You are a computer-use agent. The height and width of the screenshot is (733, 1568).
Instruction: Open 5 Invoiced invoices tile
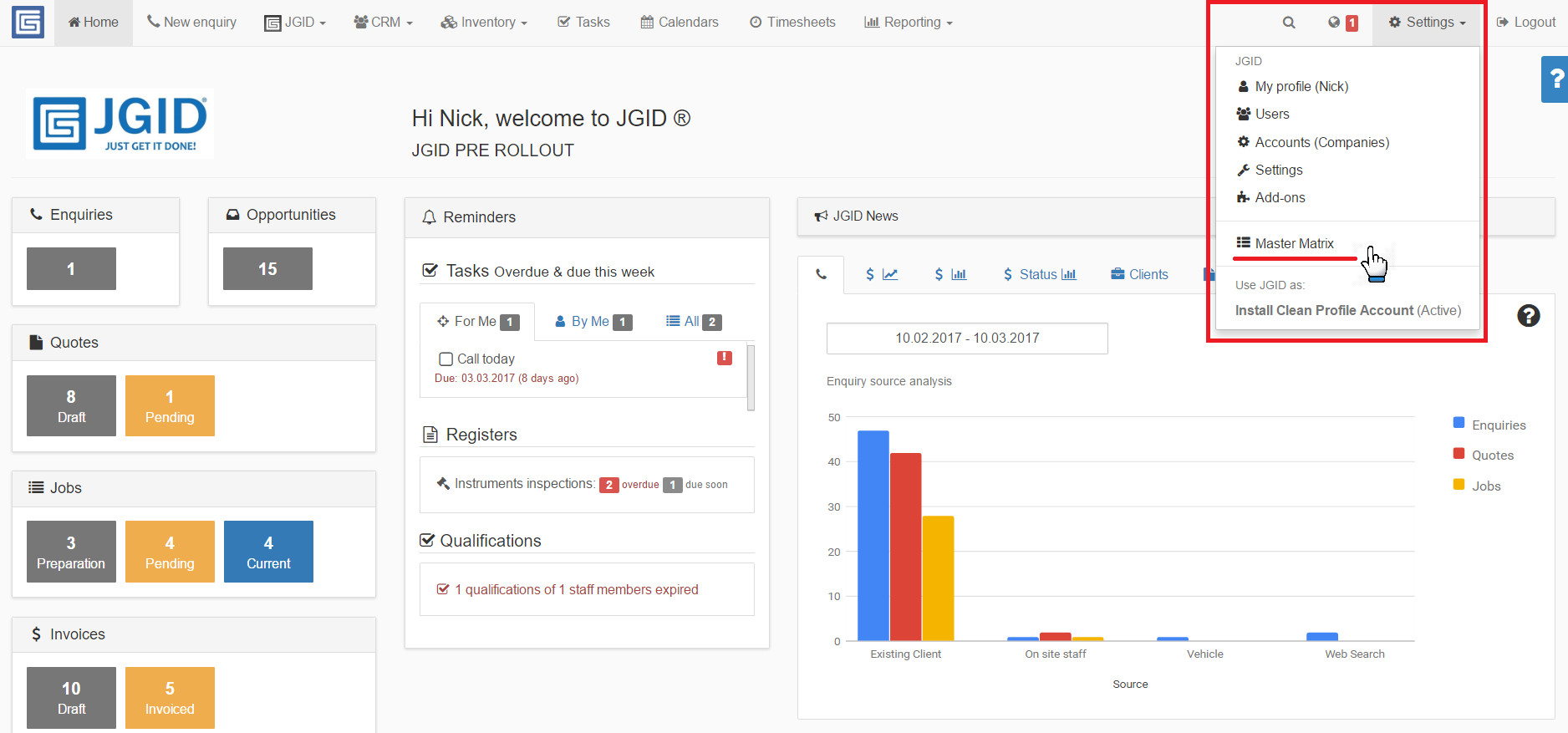[x=170, y=698]
